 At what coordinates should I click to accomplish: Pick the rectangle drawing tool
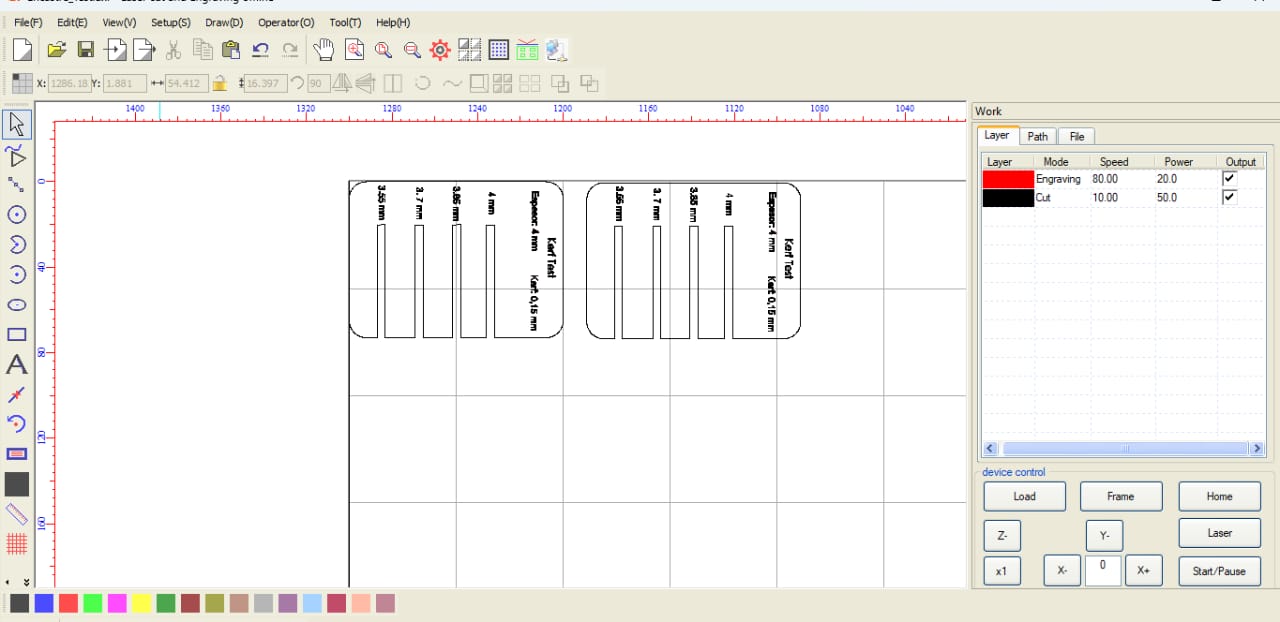tap(17, 335)
